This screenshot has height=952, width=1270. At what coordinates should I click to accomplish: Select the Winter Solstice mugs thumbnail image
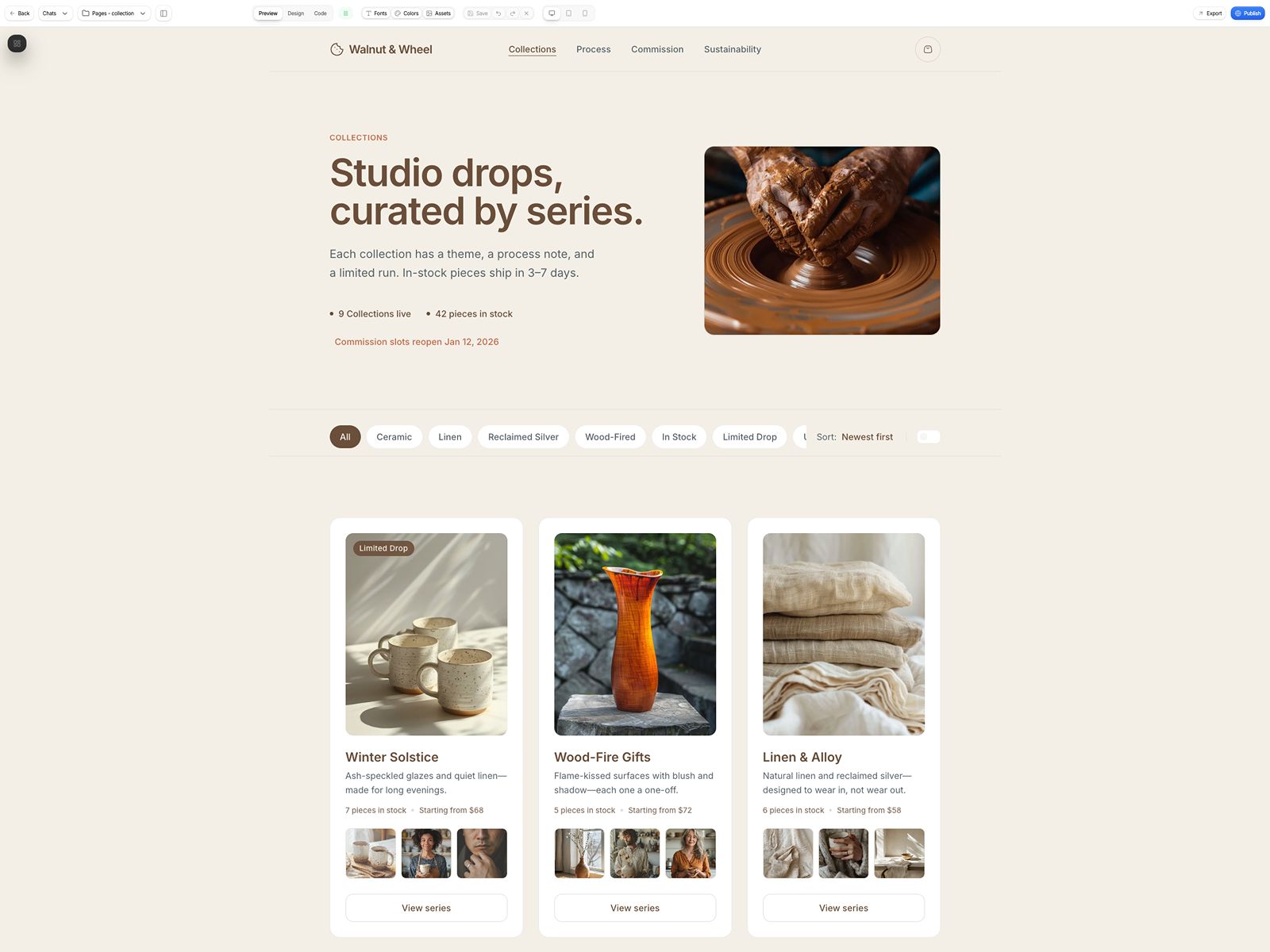tap(371, 854)
